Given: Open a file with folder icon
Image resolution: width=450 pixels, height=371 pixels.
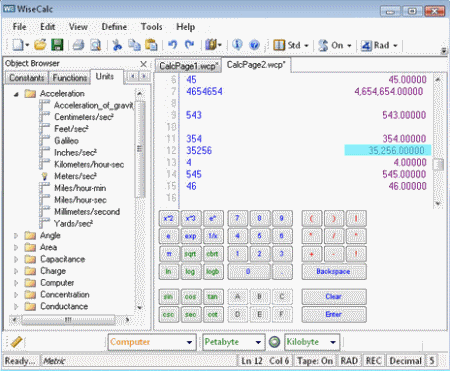Looking at the screenshot, I should pos(40,45).
